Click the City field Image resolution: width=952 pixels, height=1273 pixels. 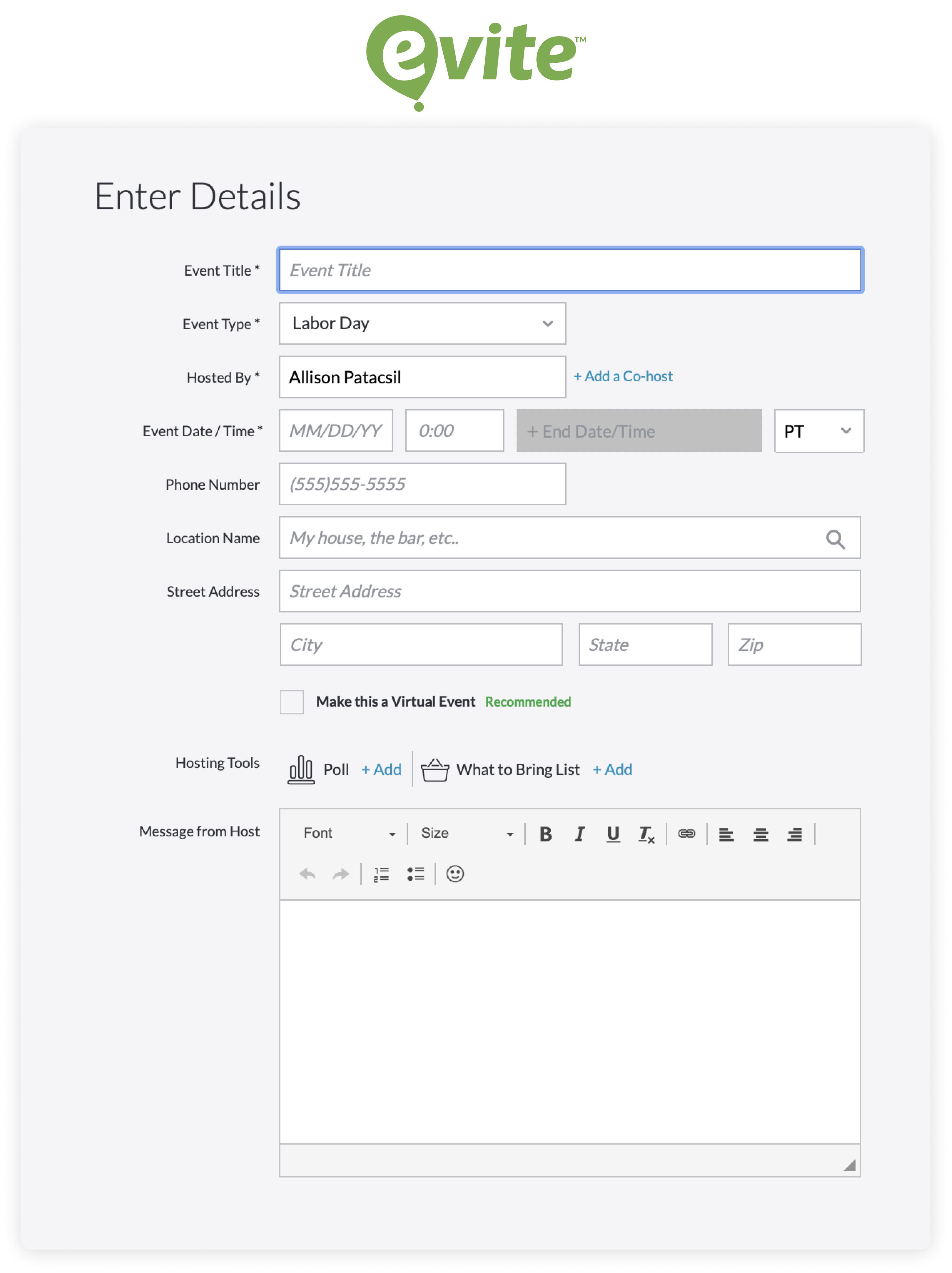(x=421, y=644)
